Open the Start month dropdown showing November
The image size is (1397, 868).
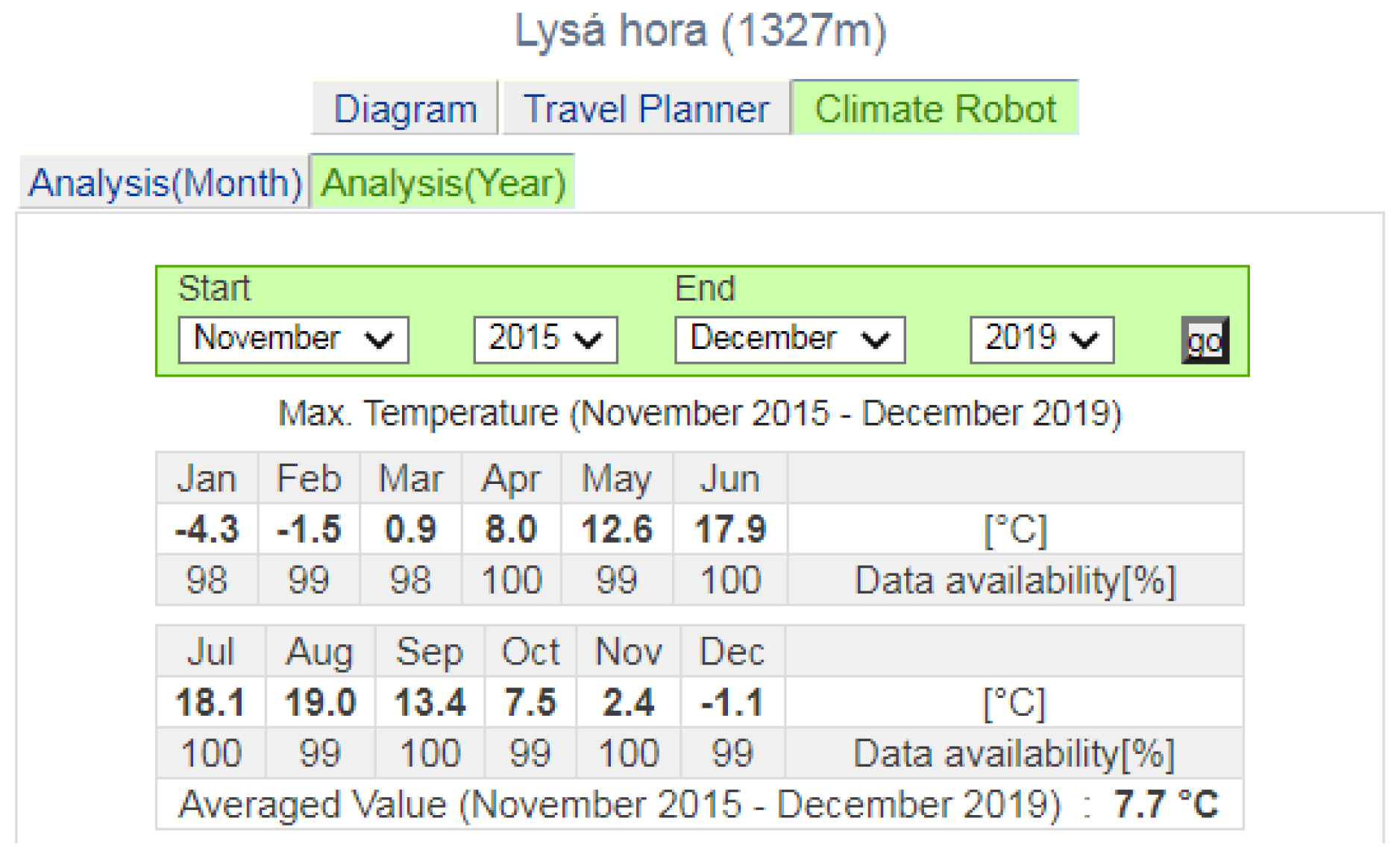pos(293,339)
